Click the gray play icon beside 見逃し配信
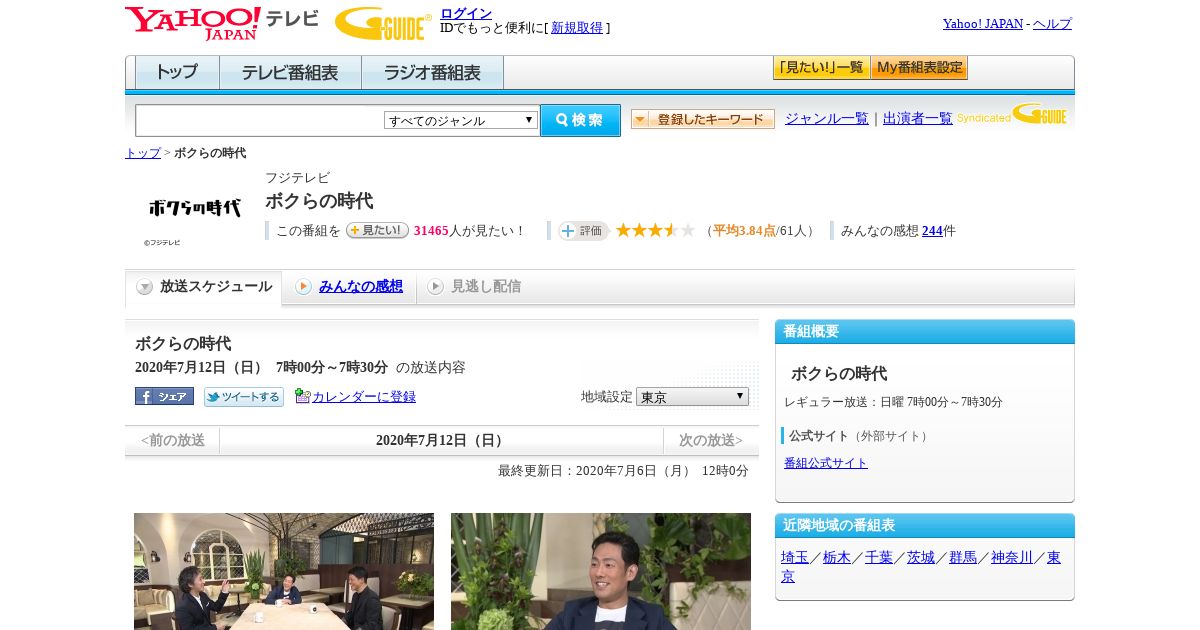This screenshot has height=630, width=1200. tap(435, 287)
